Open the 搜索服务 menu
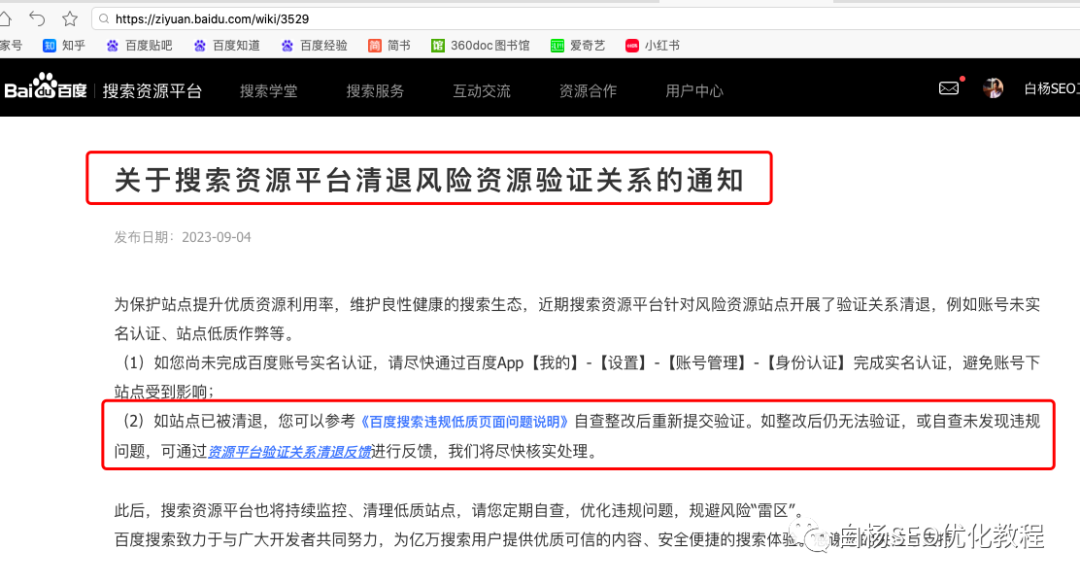The image size is (1080, 584). pos(374,88)
